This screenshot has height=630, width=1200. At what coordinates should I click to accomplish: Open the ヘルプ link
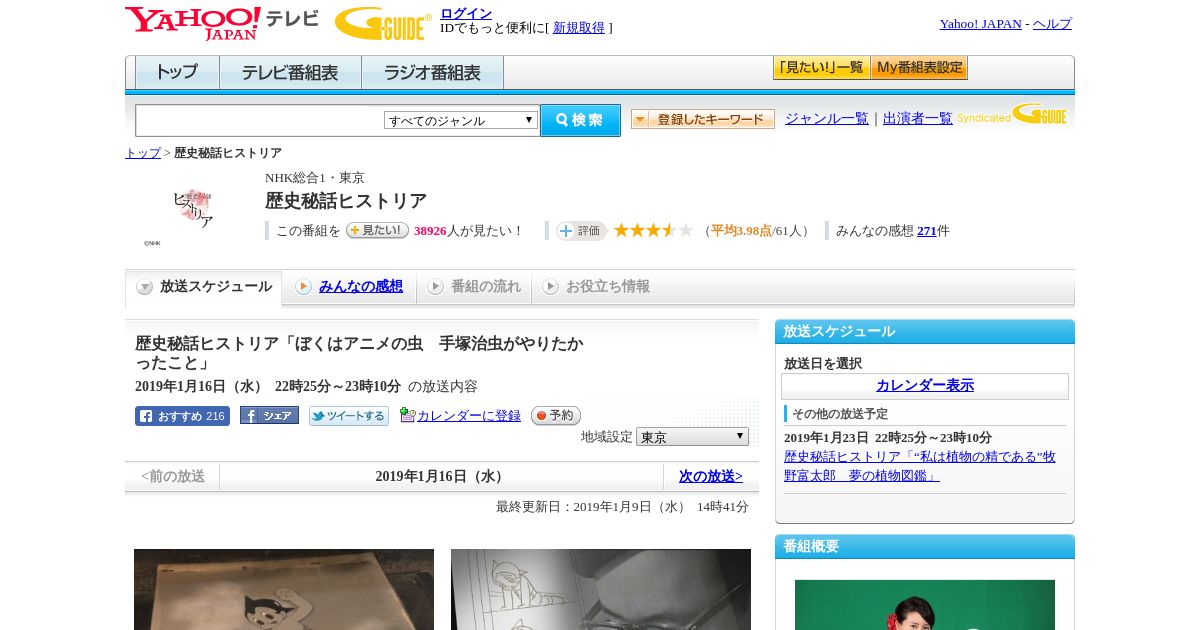coord(1052,24)
